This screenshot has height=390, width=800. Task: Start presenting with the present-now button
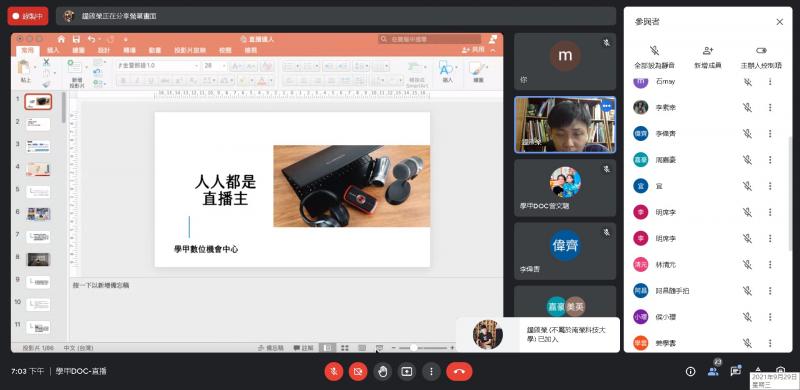coord(407,372)
